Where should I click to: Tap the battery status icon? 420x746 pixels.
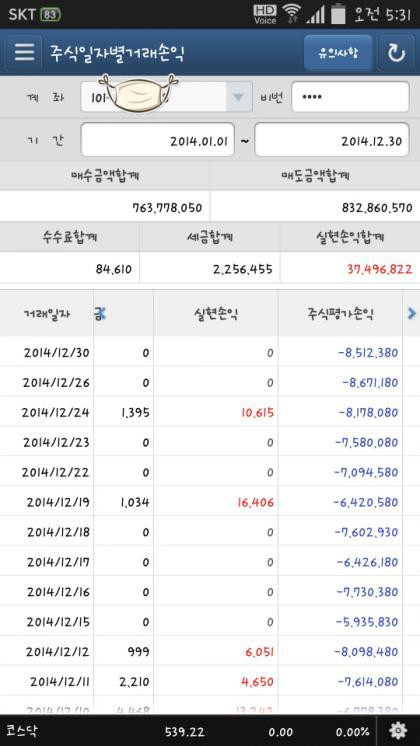pyautogui.click(x=338, y=14)
